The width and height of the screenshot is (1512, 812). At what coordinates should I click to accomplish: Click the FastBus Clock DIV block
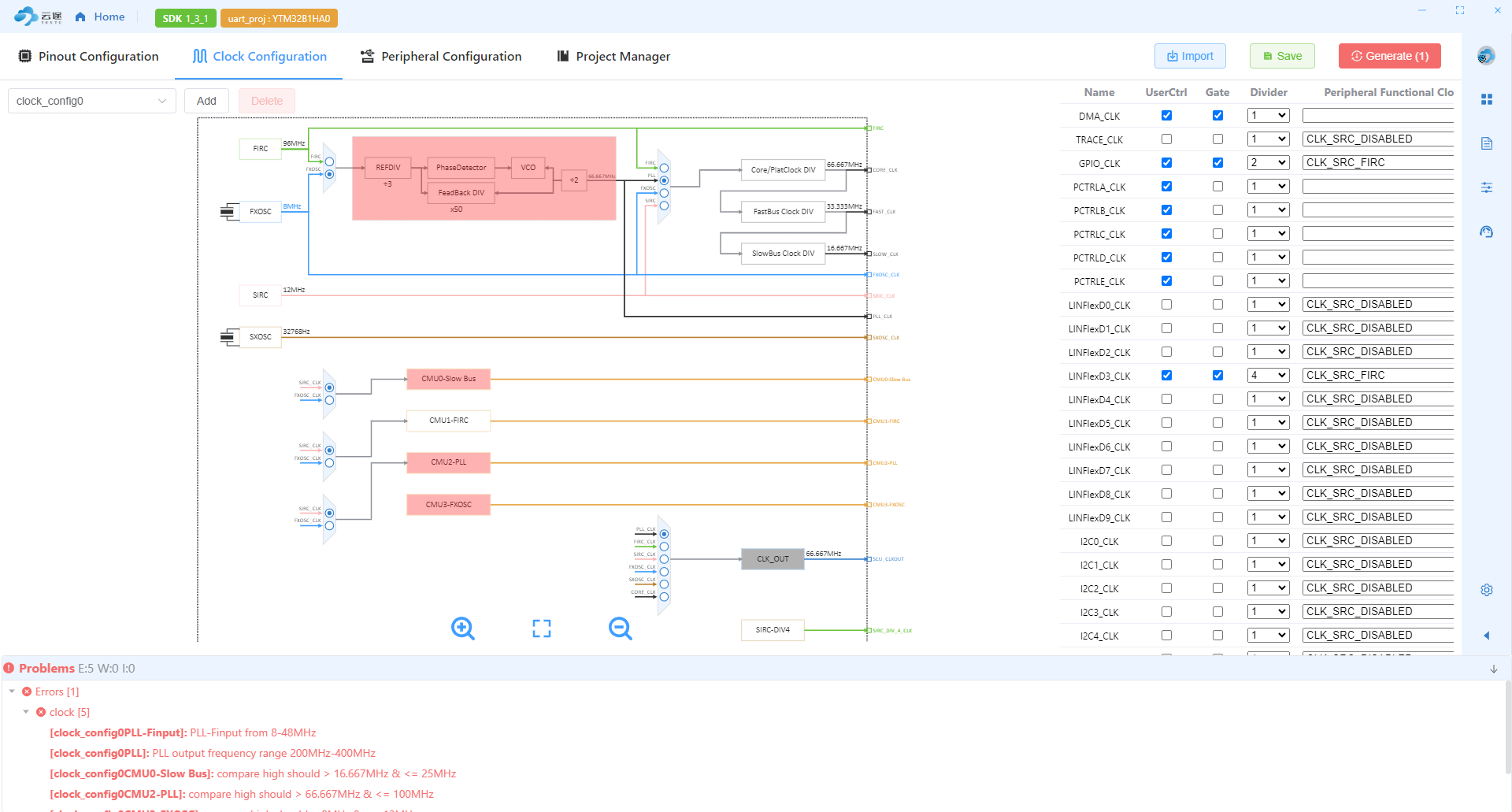coord(783,211)
